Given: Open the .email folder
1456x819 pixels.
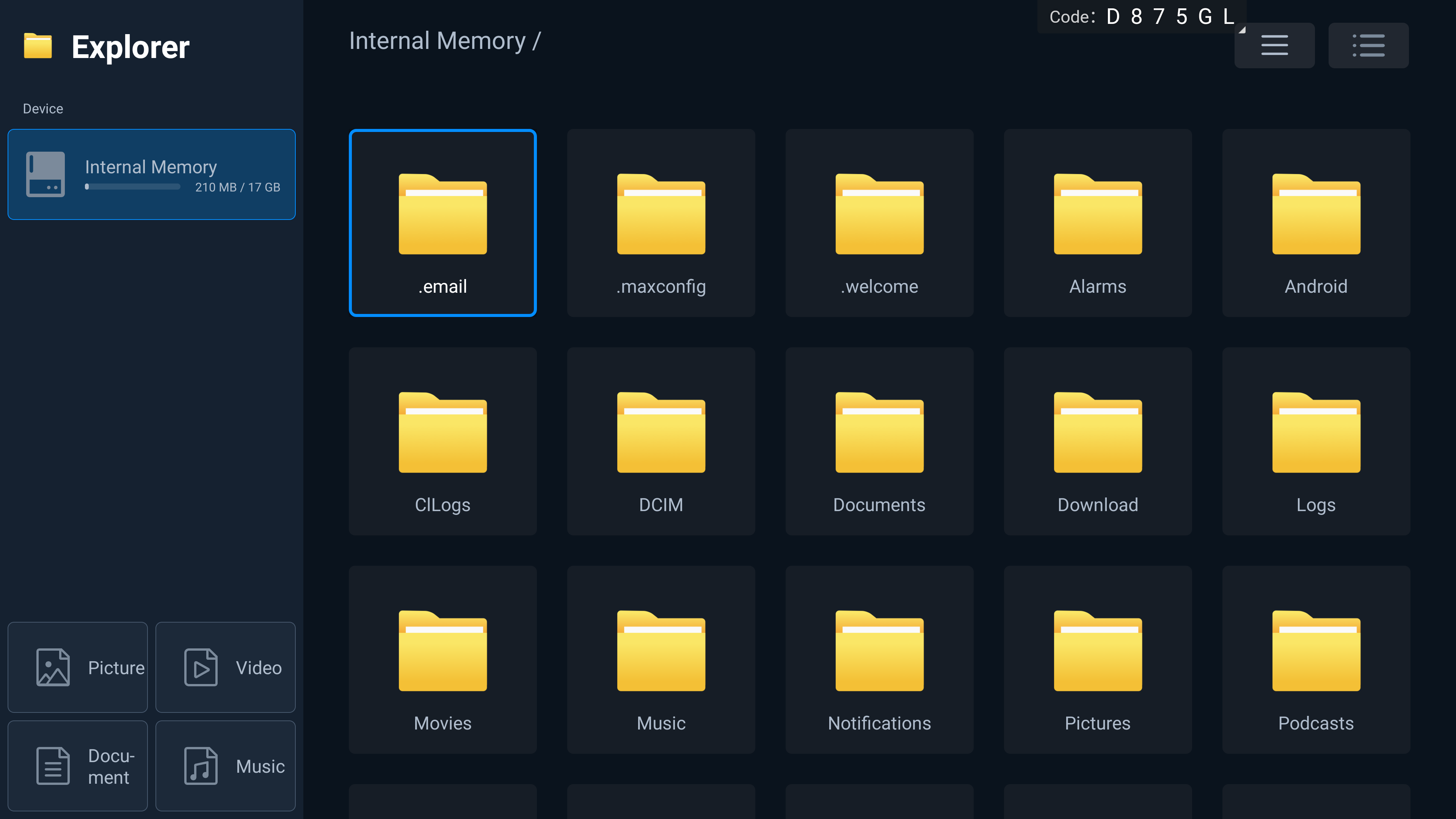Looking at the screenshot, I should pyautogui.click(x=442, y=223).
